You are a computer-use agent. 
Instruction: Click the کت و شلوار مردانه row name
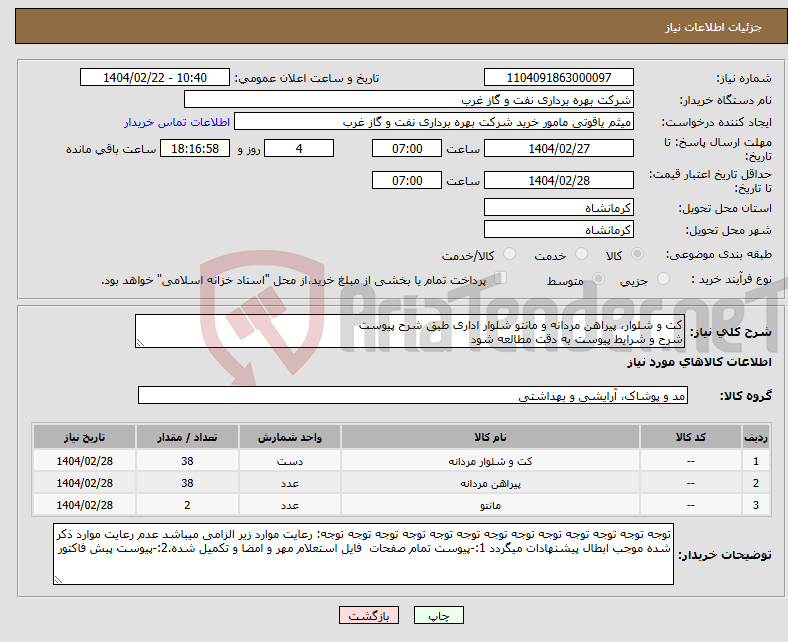click(490, 461)
